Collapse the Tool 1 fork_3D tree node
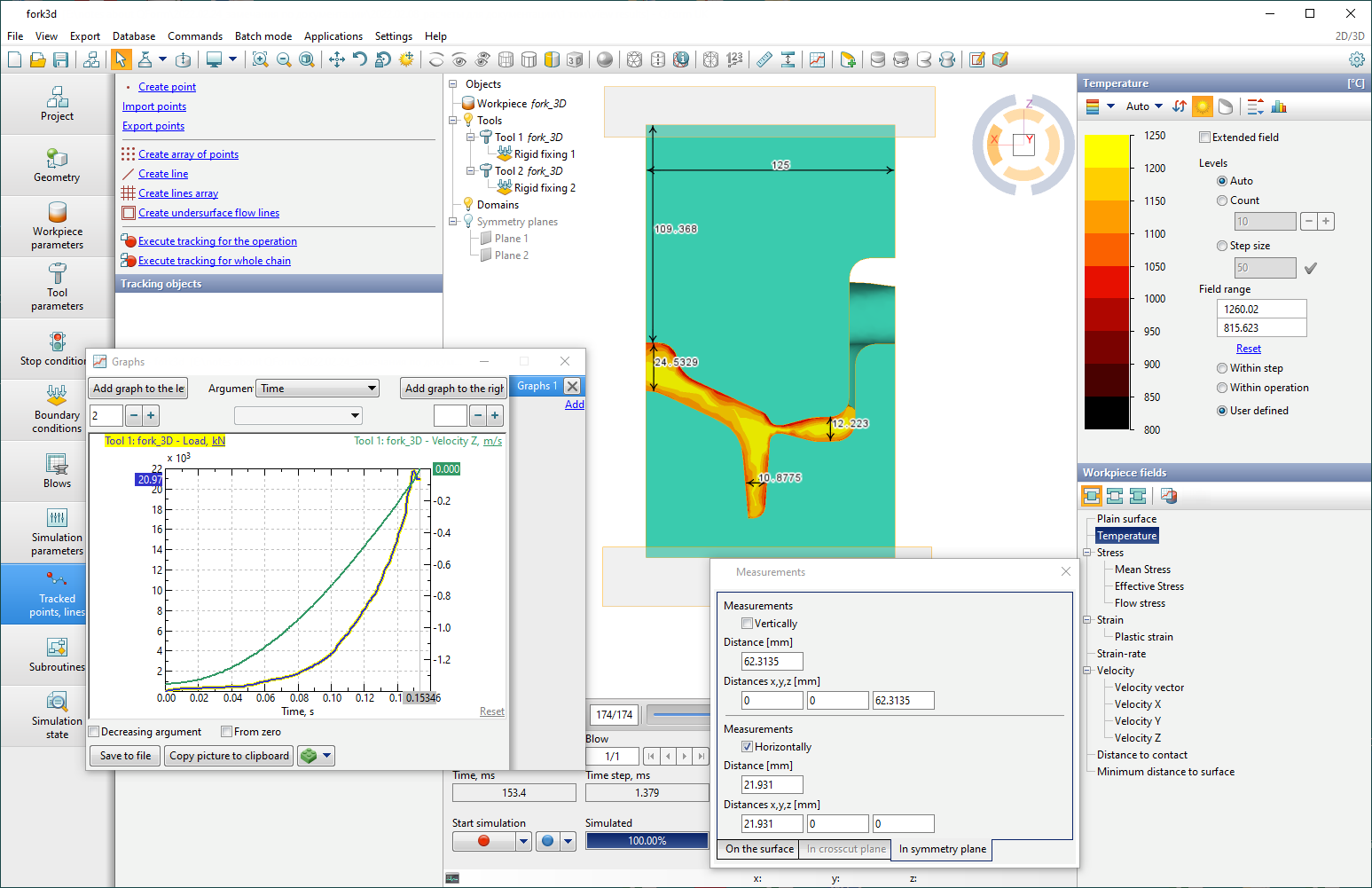The image size is (1372, 888). (x=471, y=138)
